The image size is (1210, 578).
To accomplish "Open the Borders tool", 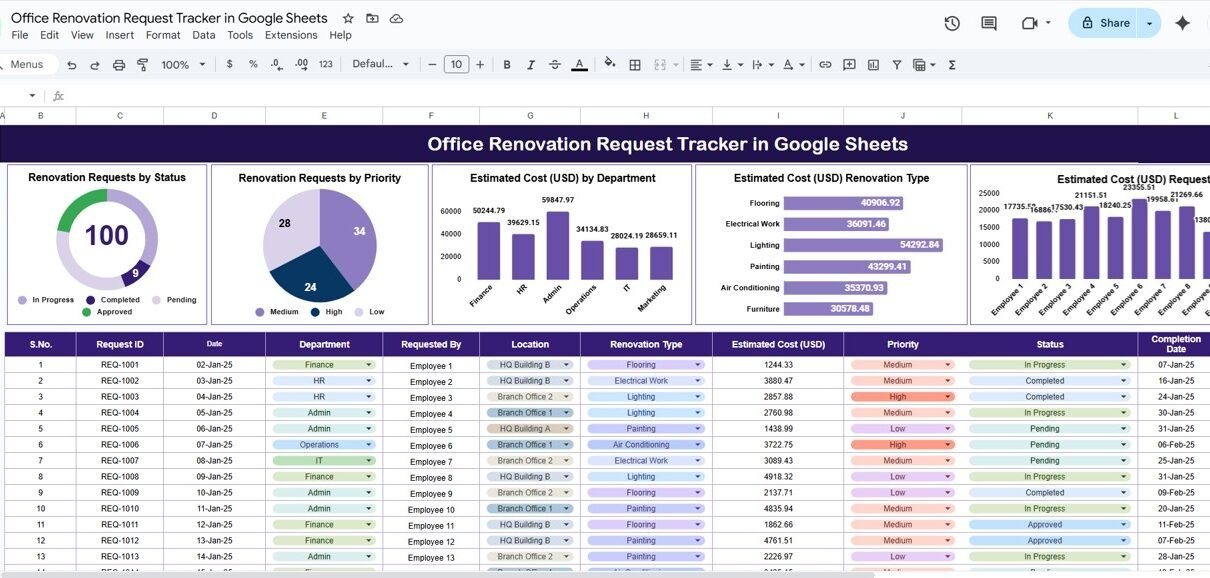I will tap(634, 65).
